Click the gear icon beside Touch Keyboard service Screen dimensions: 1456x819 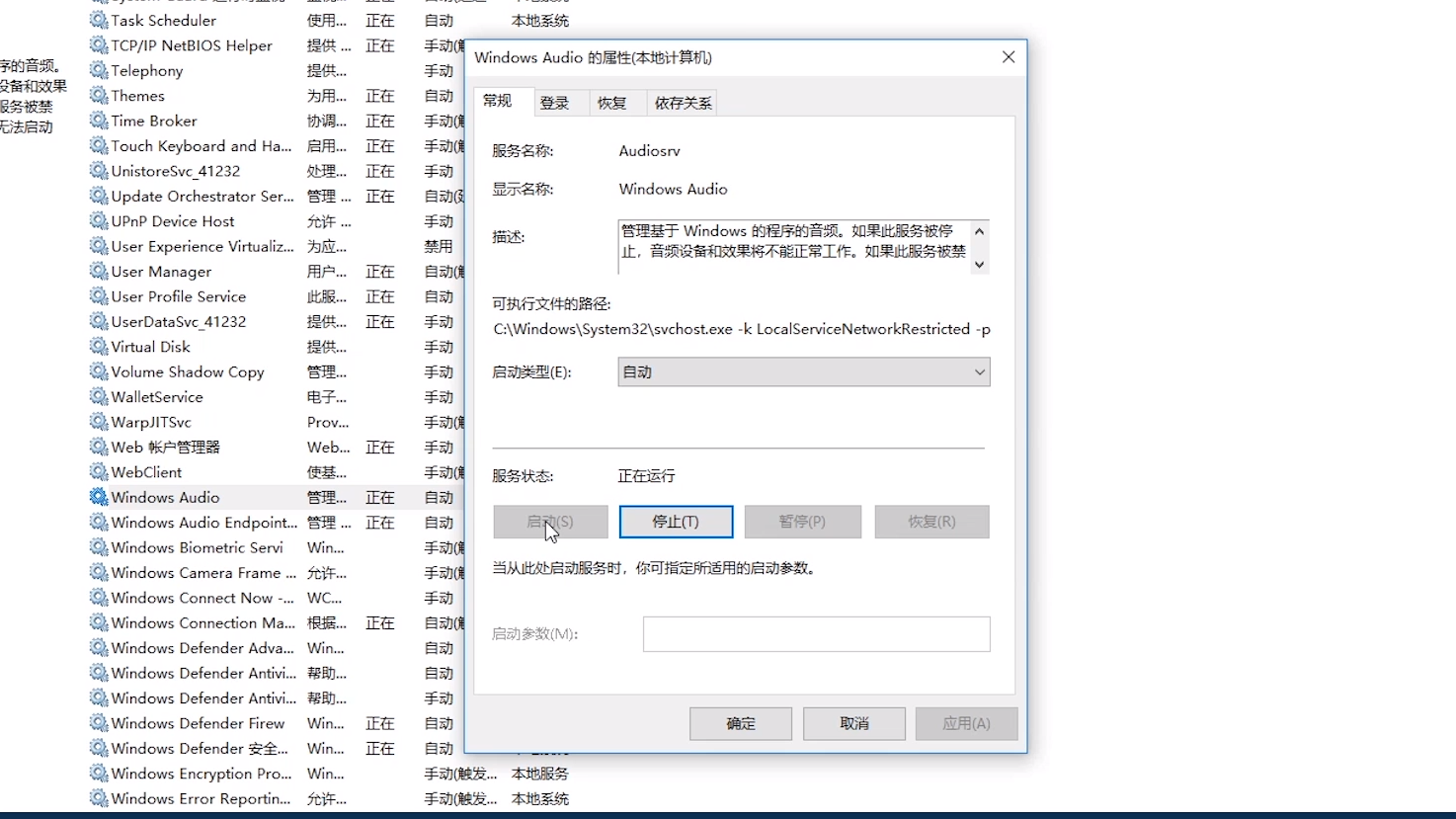pyautogui.click(x=99, y=145)
